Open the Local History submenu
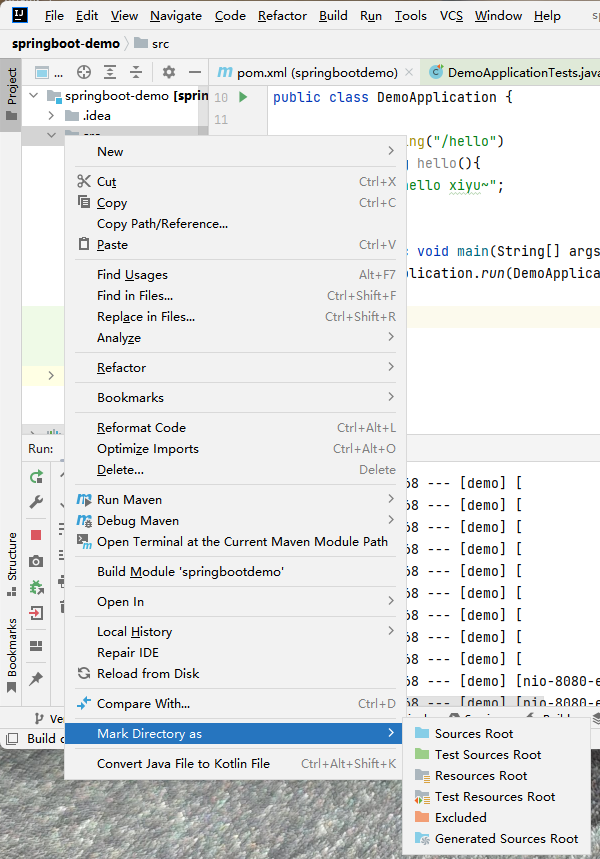 [x=235, y=632]
